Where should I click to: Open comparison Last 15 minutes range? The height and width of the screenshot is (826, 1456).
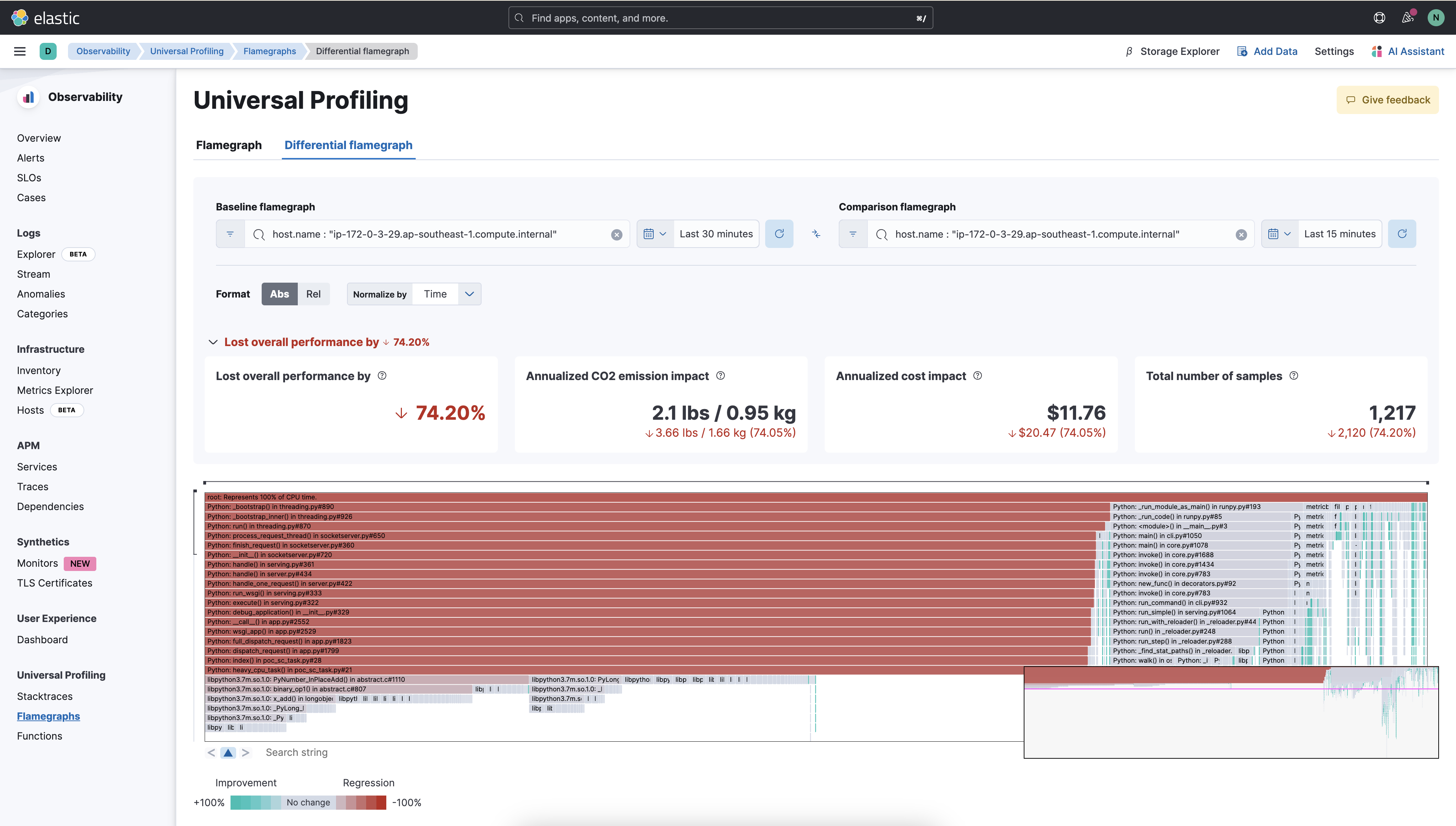tap(1340, 234)
